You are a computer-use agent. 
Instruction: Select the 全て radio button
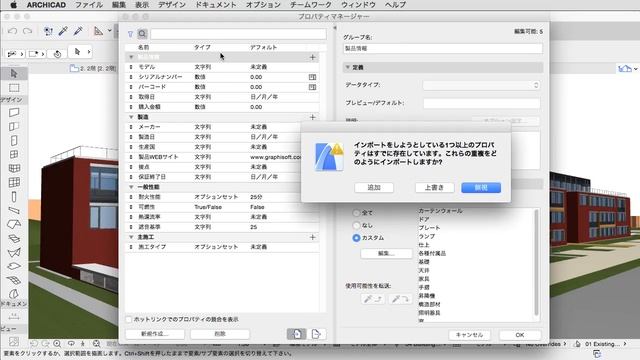(x=356, y=213)
